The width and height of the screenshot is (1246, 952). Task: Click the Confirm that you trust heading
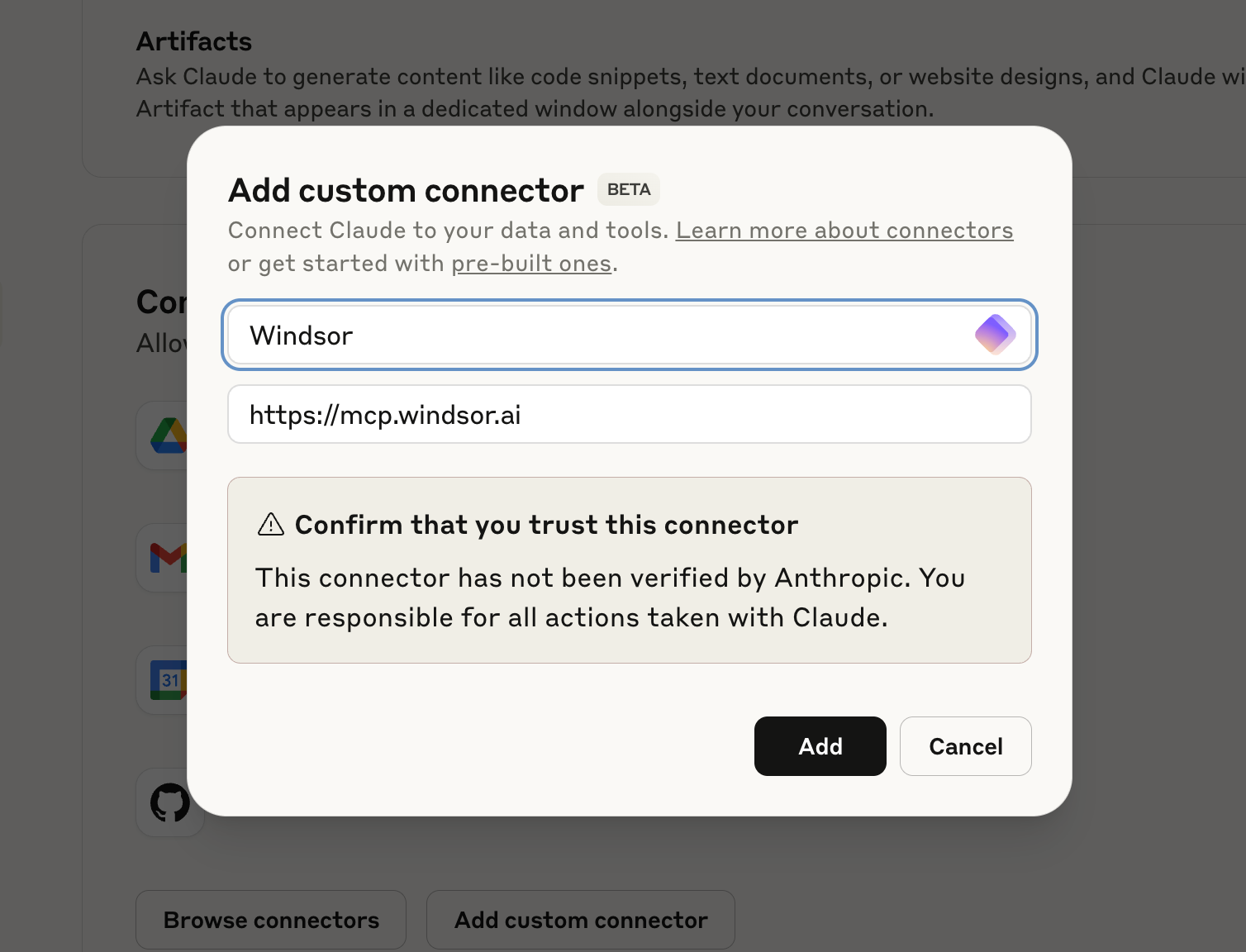[x=546, y=525]
